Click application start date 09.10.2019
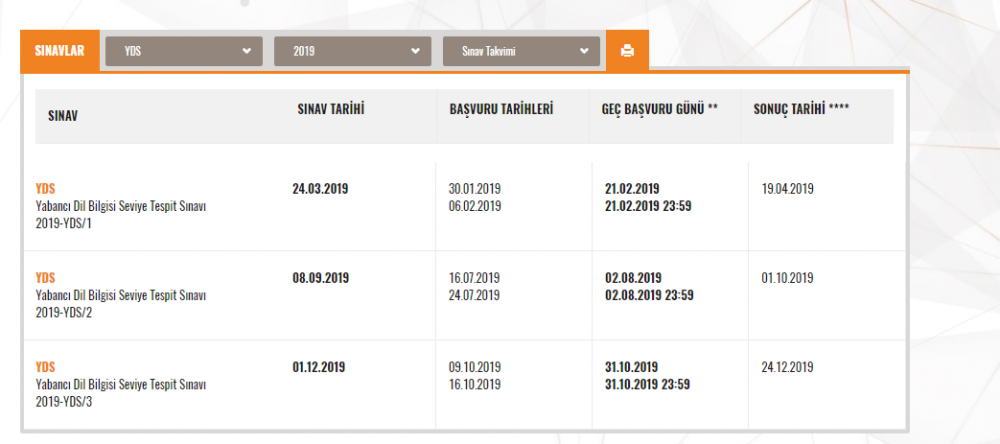The height and width of the screenshot is (444, 1000). tap(475, 367)
